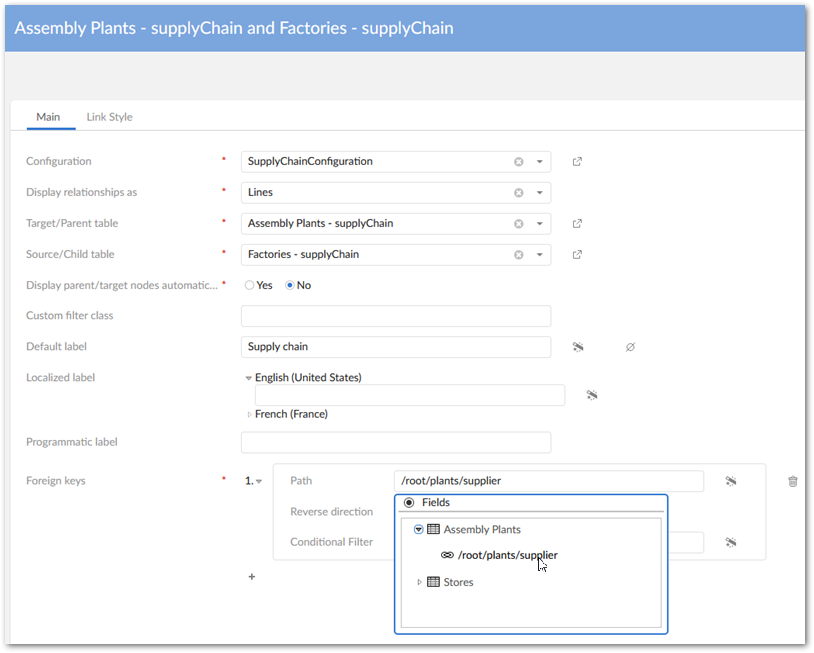Open Configuration record via external link icon

tap(577, 162)
